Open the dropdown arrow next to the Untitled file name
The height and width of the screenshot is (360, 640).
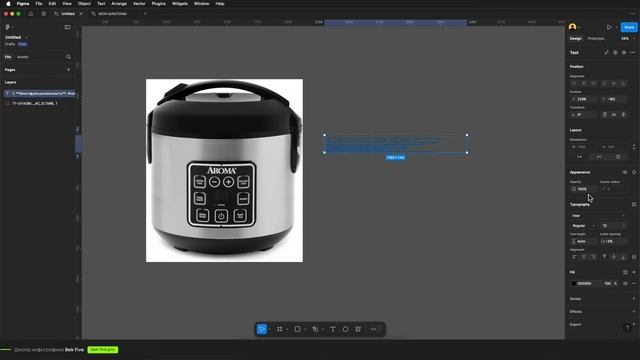27,37
